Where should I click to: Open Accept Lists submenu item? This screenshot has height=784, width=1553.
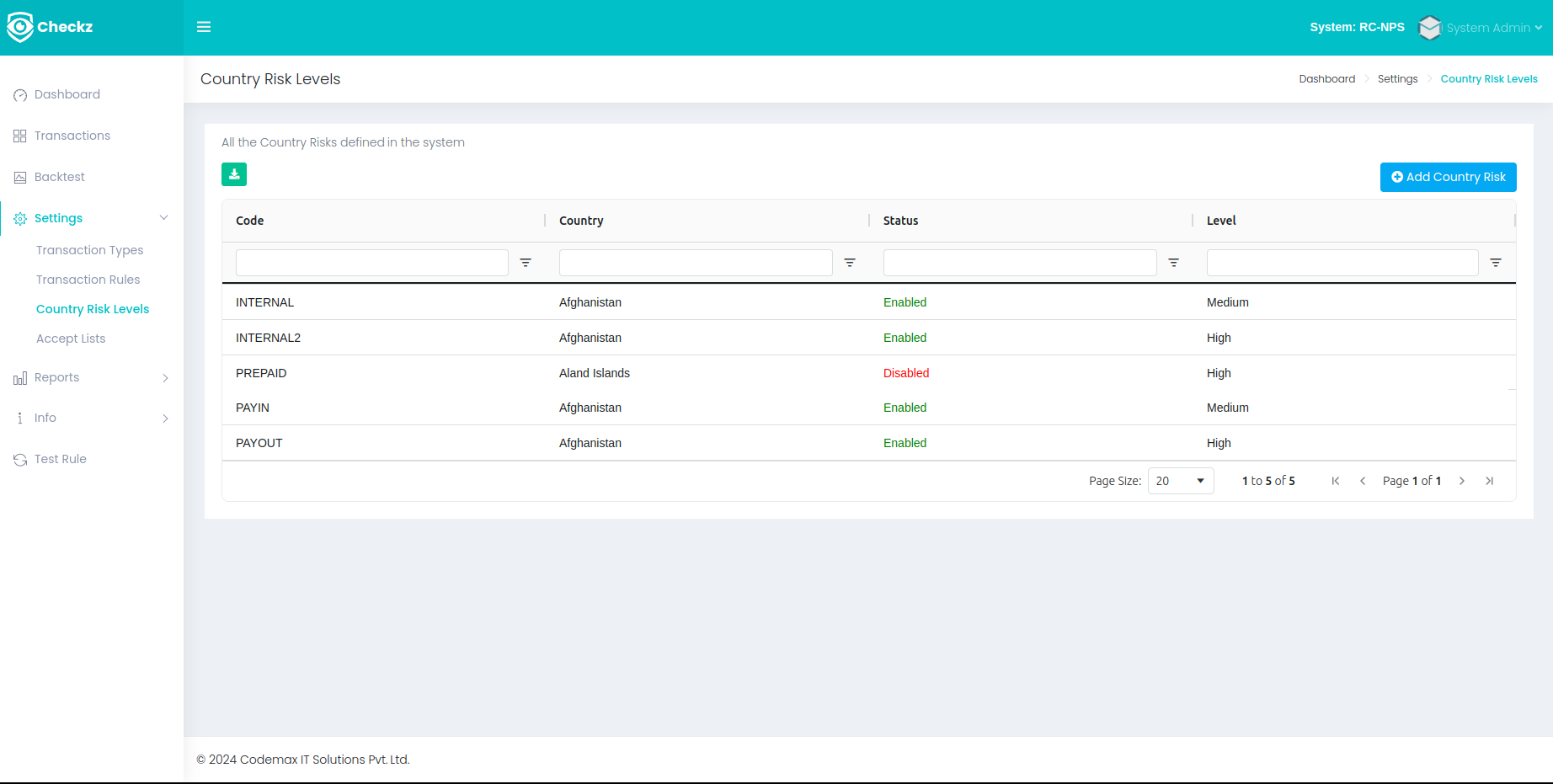coord(71,339)
